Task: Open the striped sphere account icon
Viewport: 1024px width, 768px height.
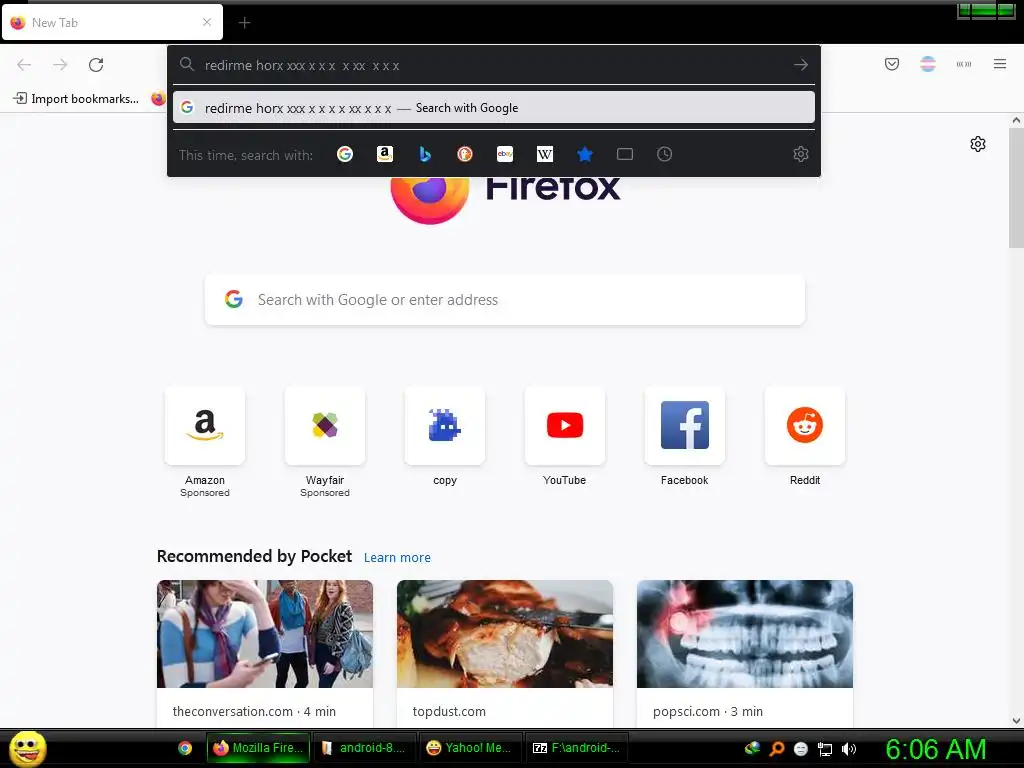Action: [927, 64]
